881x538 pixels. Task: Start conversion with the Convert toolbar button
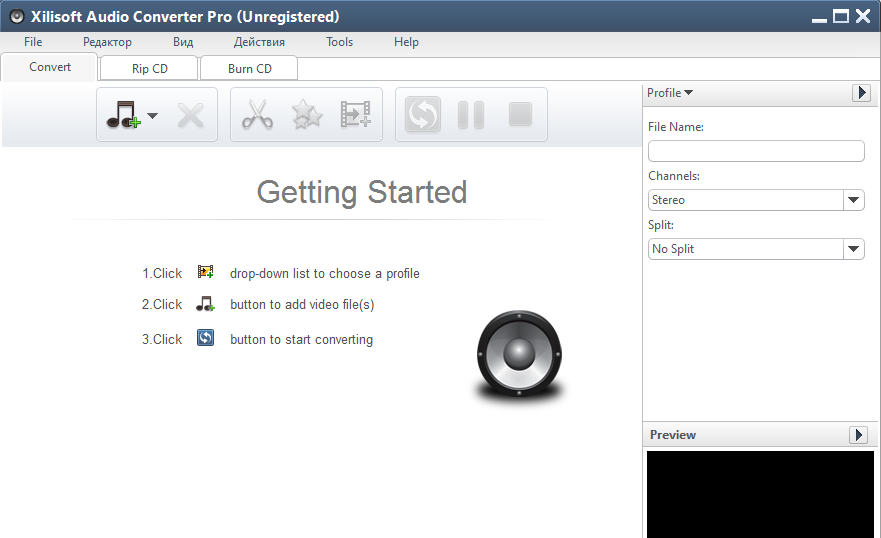tap(423, 115)
